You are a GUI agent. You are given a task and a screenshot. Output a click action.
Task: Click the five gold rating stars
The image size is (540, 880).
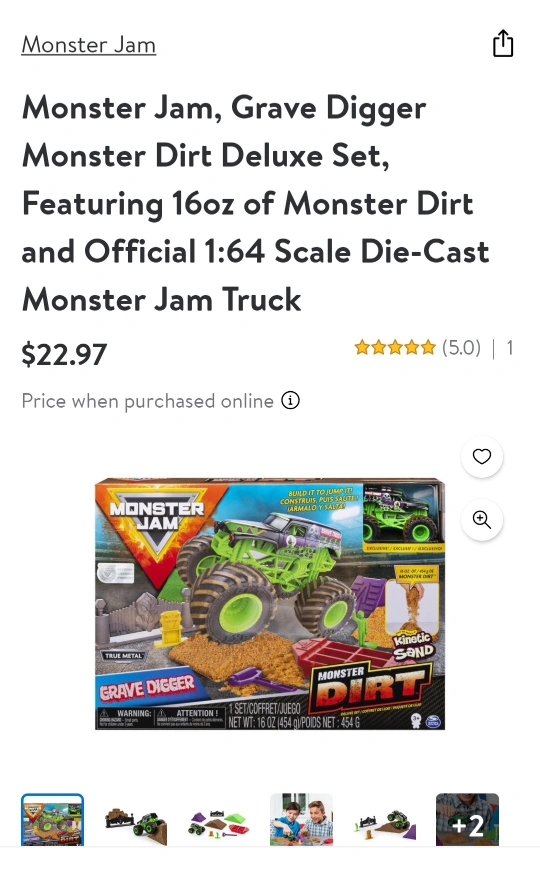tap(395, 348)
